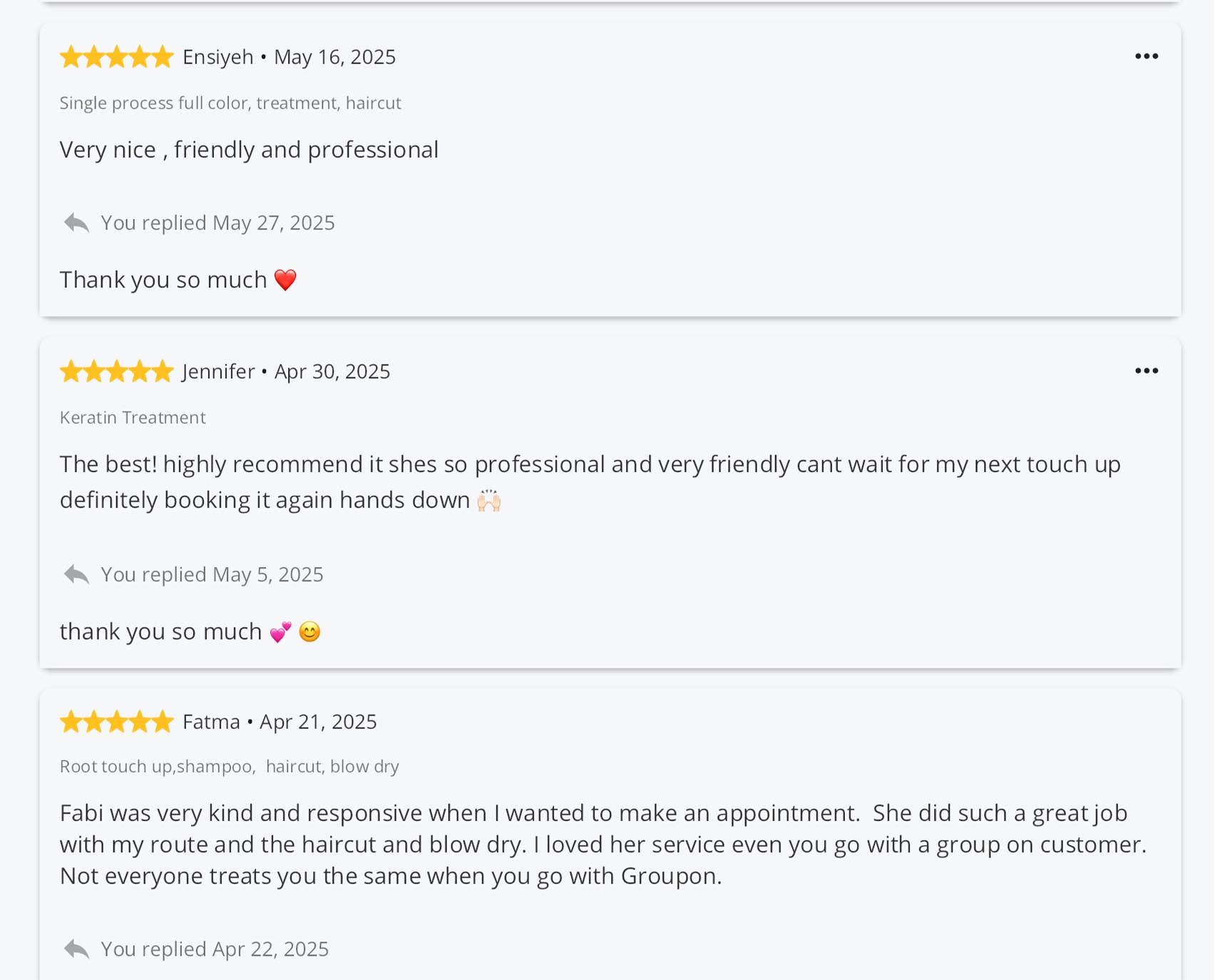Click Fatma's review text about Groupon
Viewport: 1225px width, 980px height.
point(603,844)
